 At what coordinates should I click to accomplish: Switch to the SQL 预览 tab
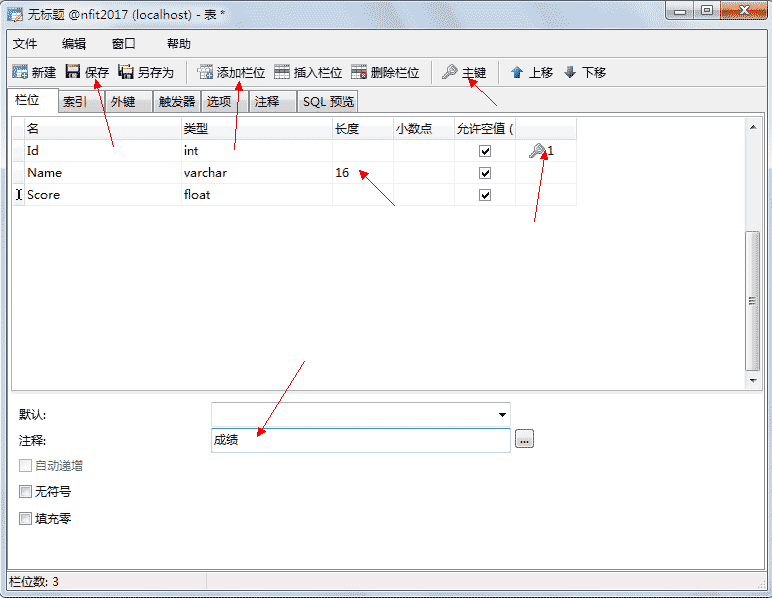(x=328, y=102)
